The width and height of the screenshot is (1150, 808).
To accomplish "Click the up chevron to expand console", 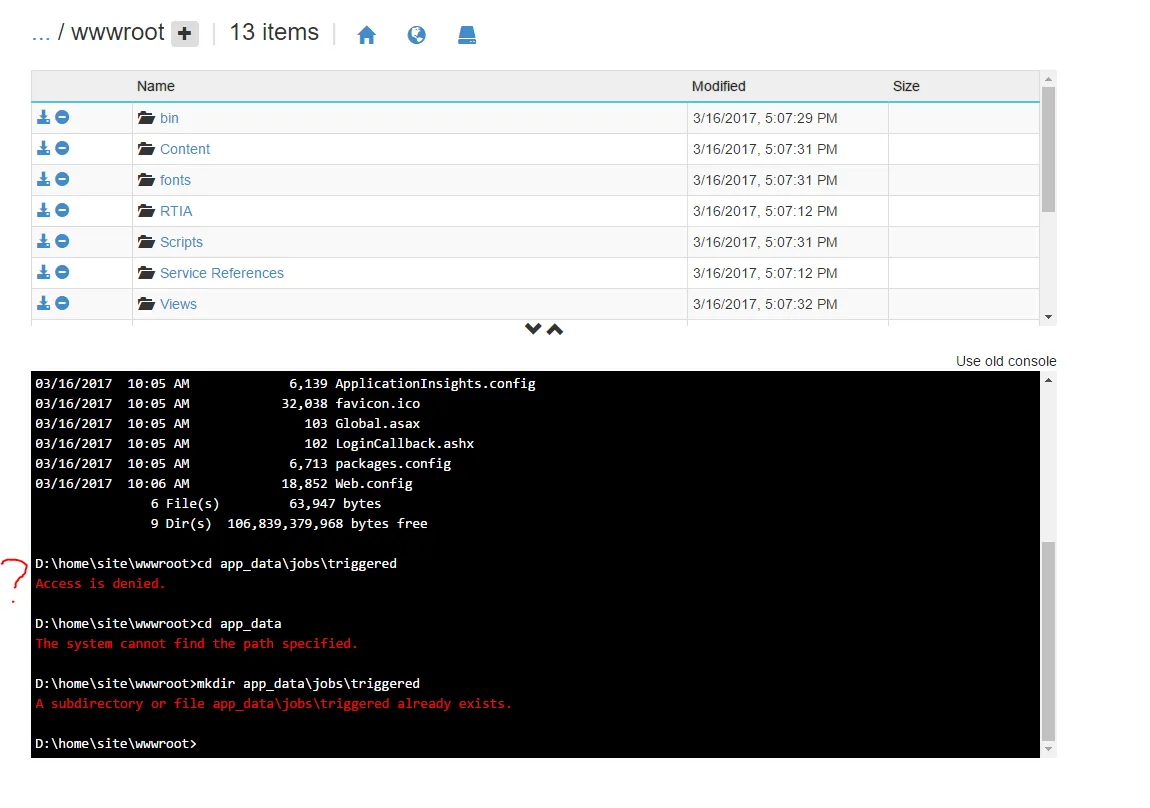I will pyautogui.click(x=555, y=329).
